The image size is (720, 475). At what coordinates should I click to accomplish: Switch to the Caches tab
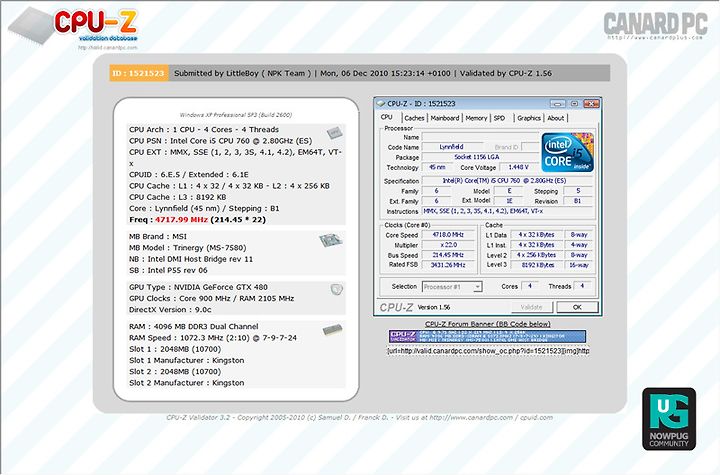(414, 118)
